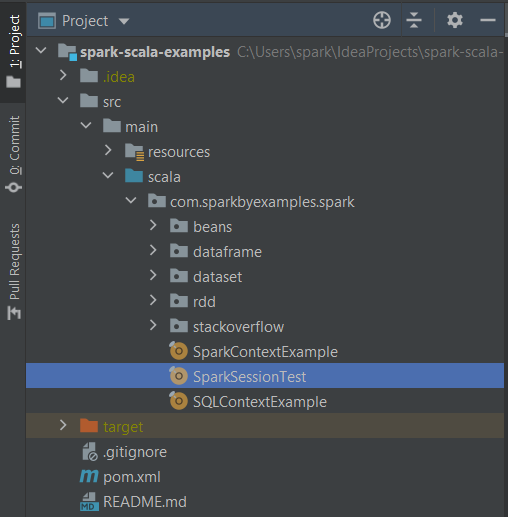This screenshot has width=508, height=517.
Task: Click the locate/select opened file crosshair icon
Action: click(x=382, y=20)
